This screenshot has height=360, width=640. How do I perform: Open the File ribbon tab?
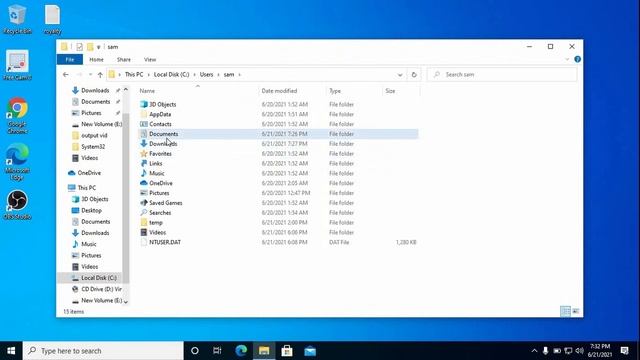tap(70, 60)
